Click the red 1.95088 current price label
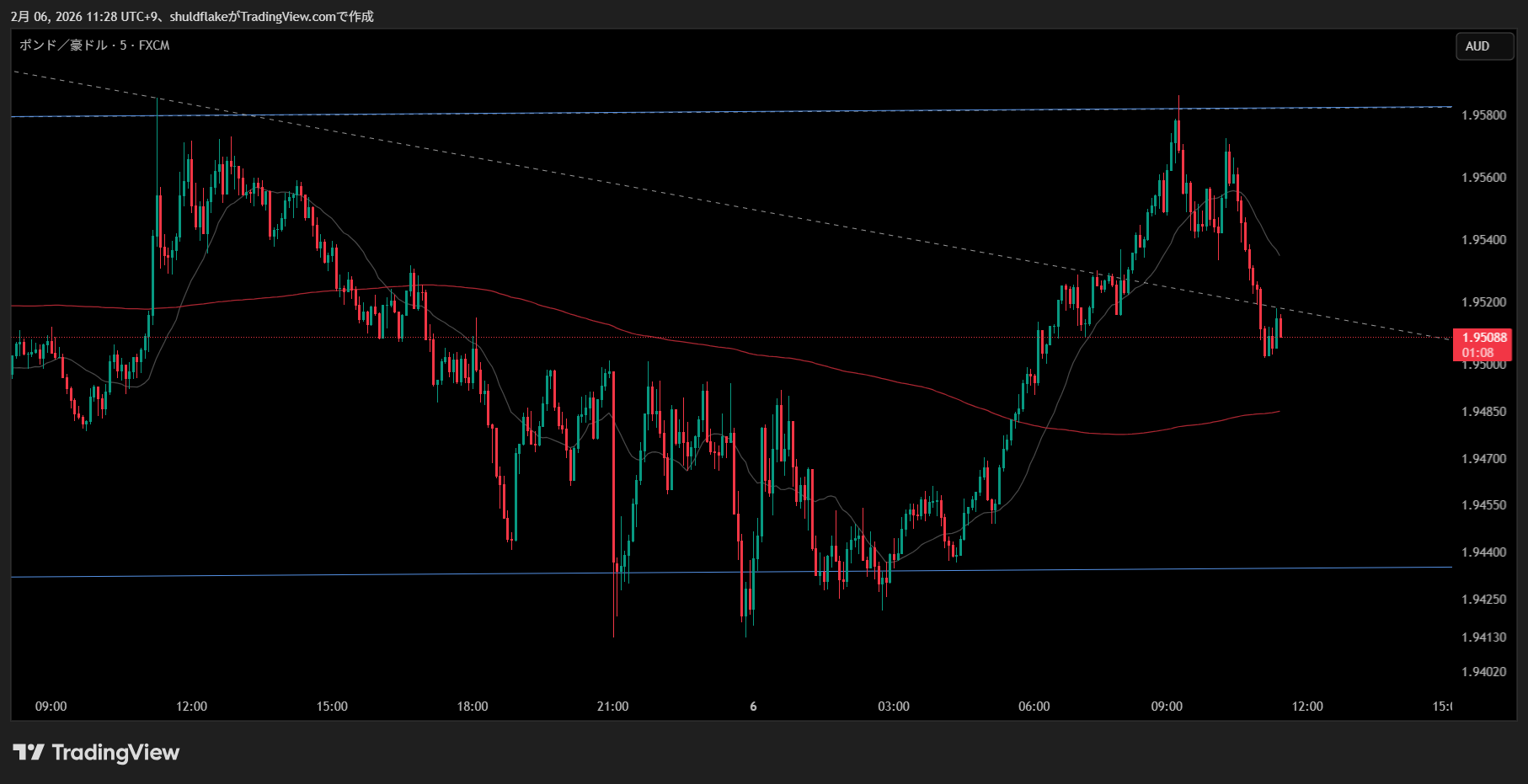The height and width of the screenshot is (784, 1528). pyautogui.click(x=1483, y=338)
